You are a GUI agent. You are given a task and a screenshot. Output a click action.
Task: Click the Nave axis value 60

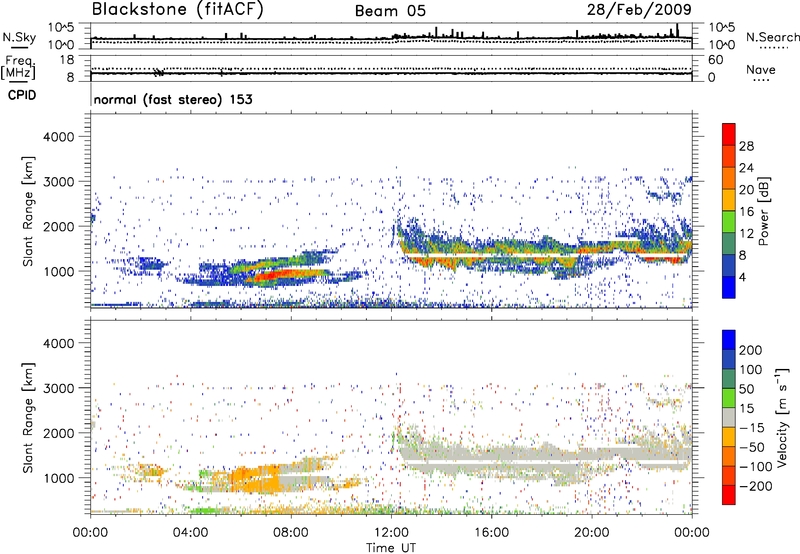(716, 60)
